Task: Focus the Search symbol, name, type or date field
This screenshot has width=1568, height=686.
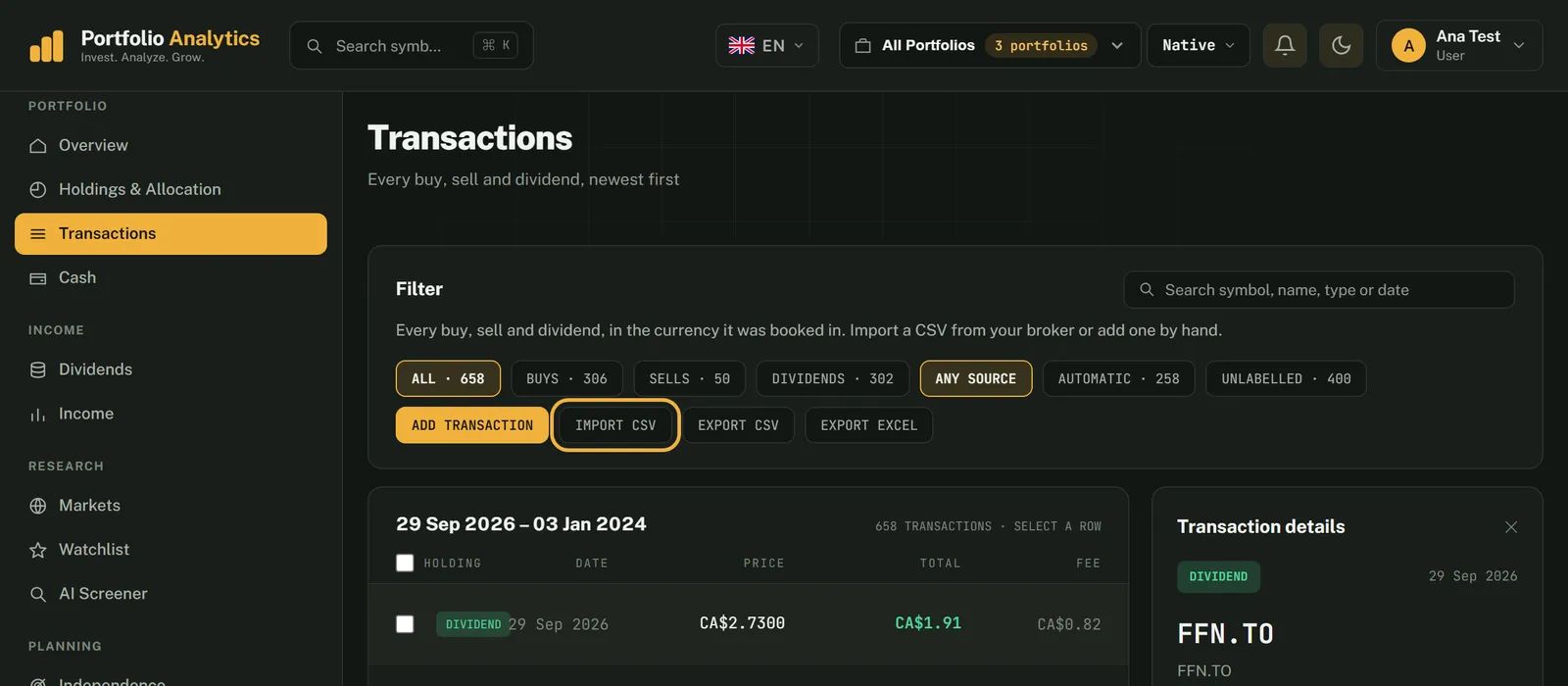Action: 1319,289
